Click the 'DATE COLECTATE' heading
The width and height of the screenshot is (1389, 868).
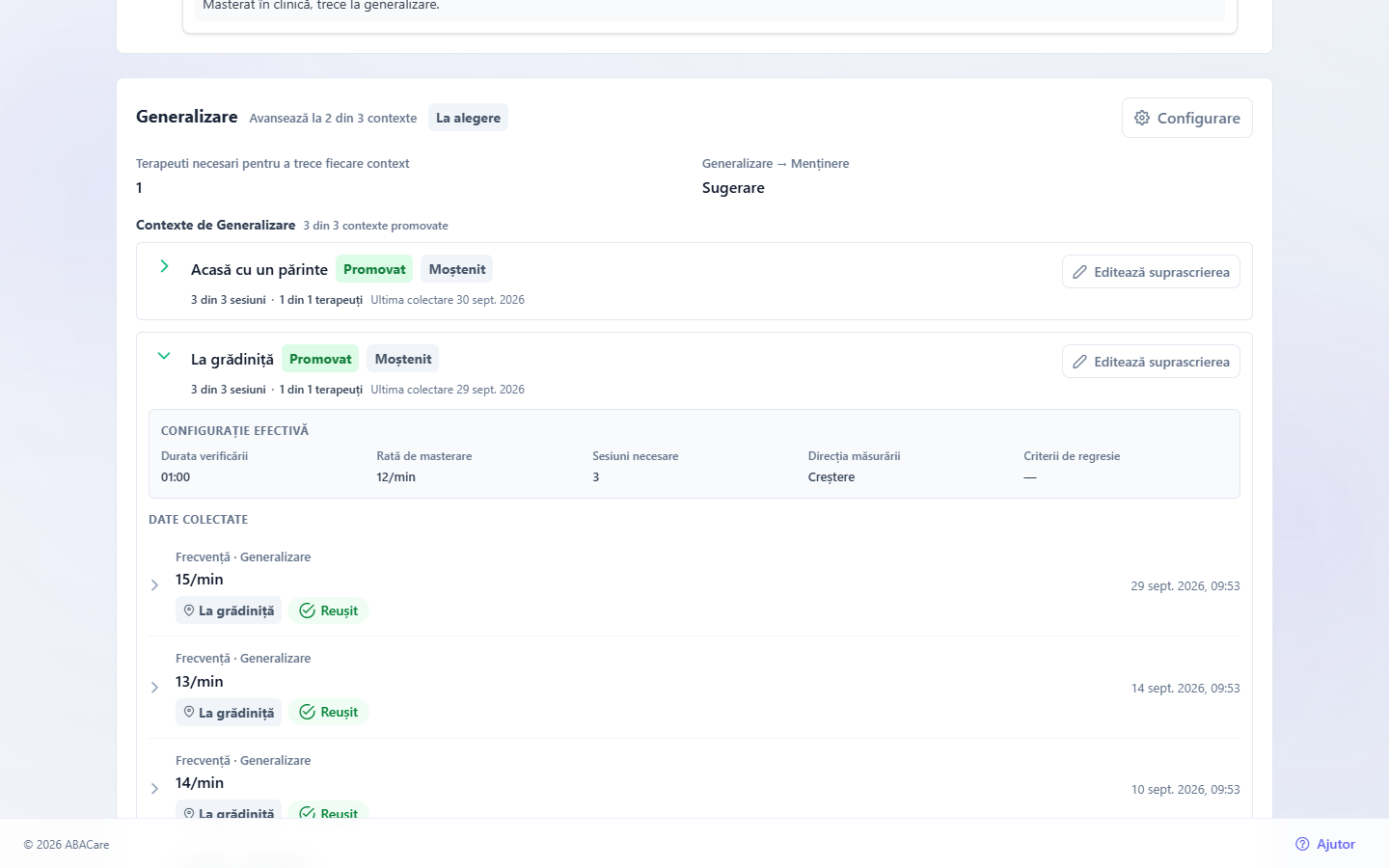pos(199,520)
